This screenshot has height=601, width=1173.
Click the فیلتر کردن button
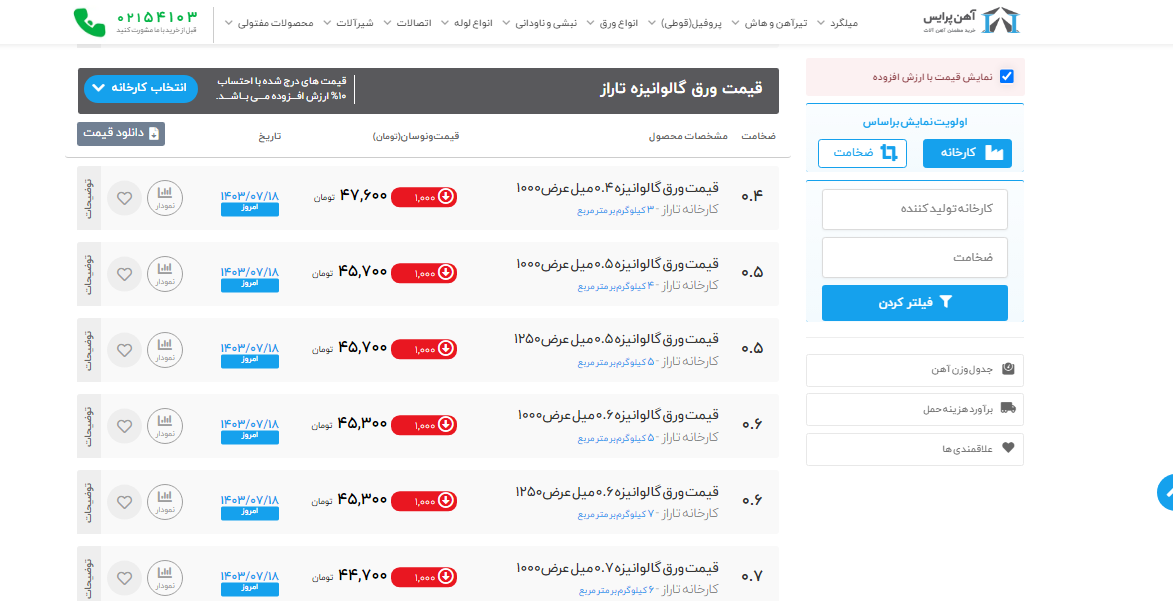tap(914, 303)
